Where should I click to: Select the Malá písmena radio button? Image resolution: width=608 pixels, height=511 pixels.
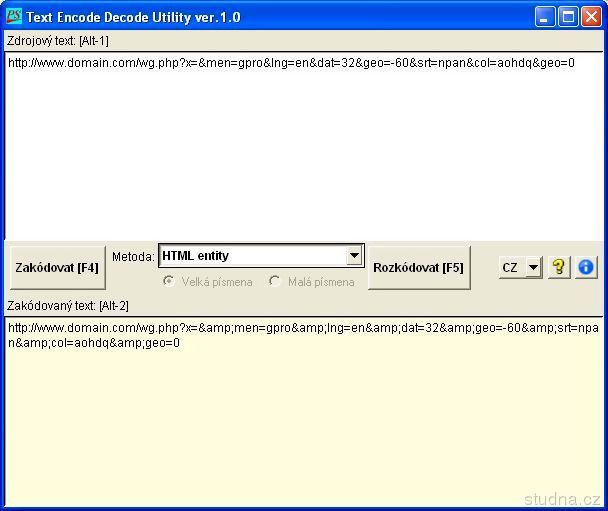pyautogui.click(x=275, y=281)
